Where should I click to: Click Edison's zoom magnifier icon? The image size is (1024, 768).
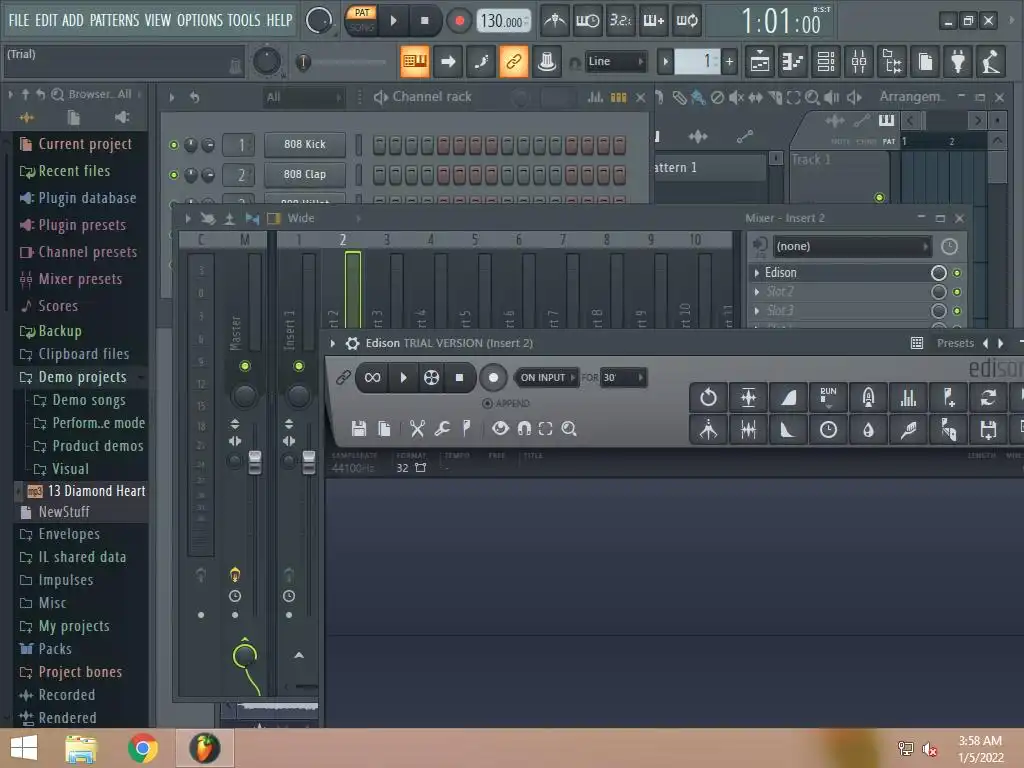[569, 428]
